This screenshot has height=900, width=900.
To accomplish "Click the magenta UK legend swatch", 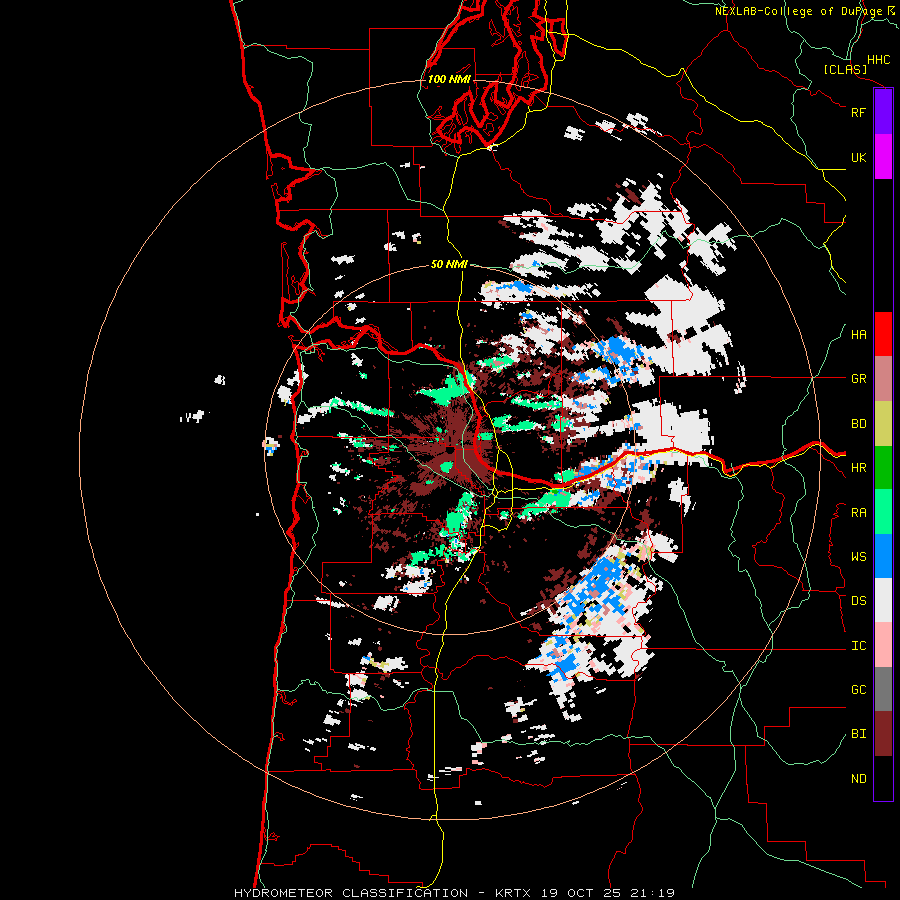I will pos(883,157).
